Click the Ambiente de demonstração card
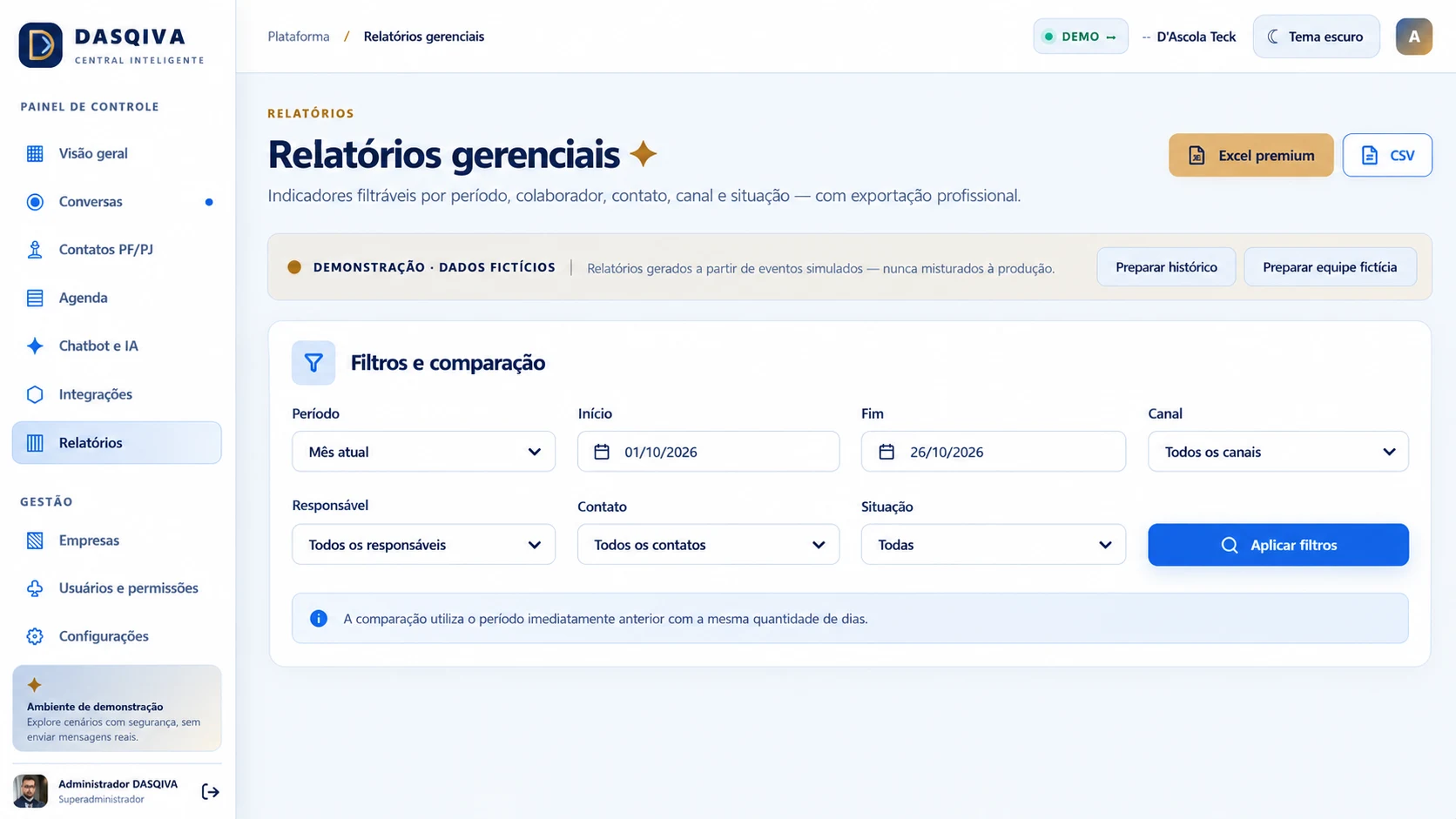The height and width of the screenshot is (819, 1456). point(117,708)
